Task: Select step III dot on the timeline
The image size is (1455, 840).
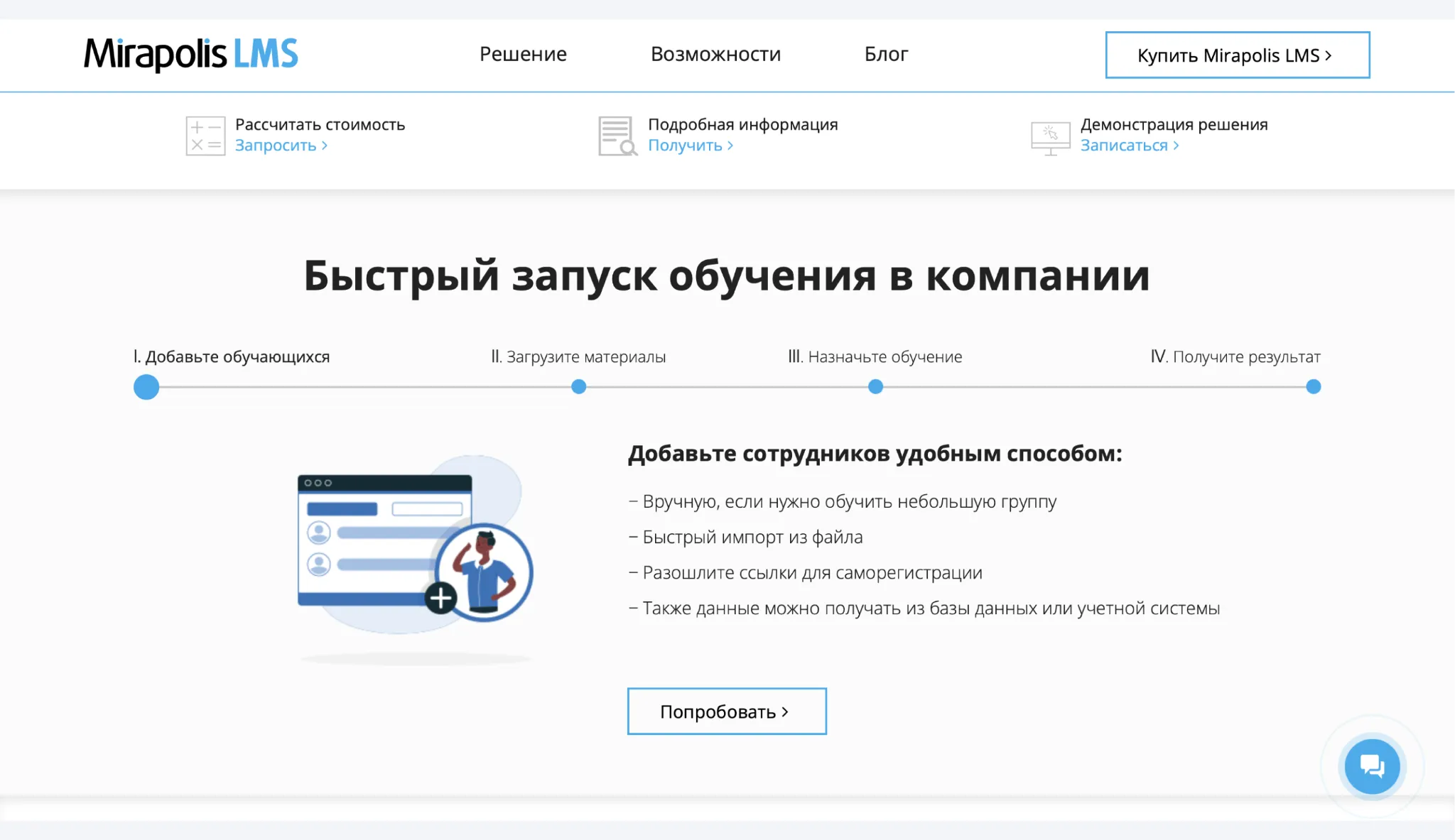Action: click(875, 387)
